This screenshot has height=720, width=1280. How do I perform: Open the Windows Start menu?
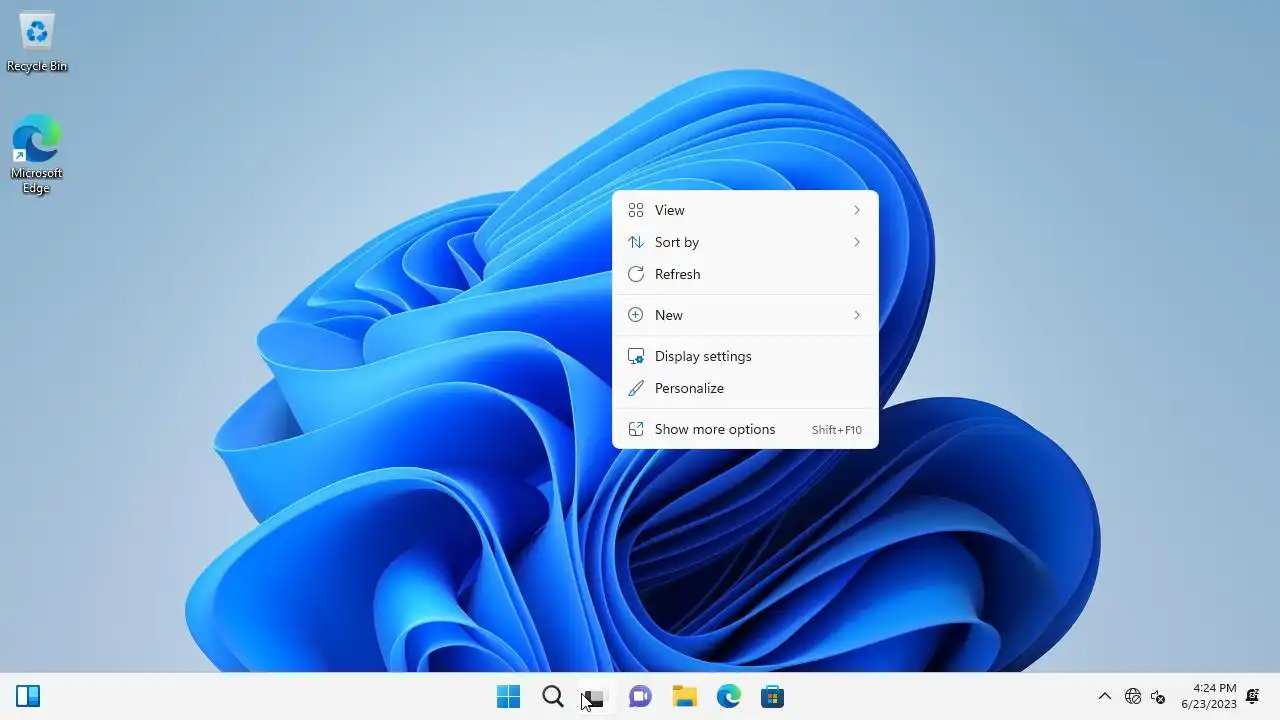[x=508, y=696]
